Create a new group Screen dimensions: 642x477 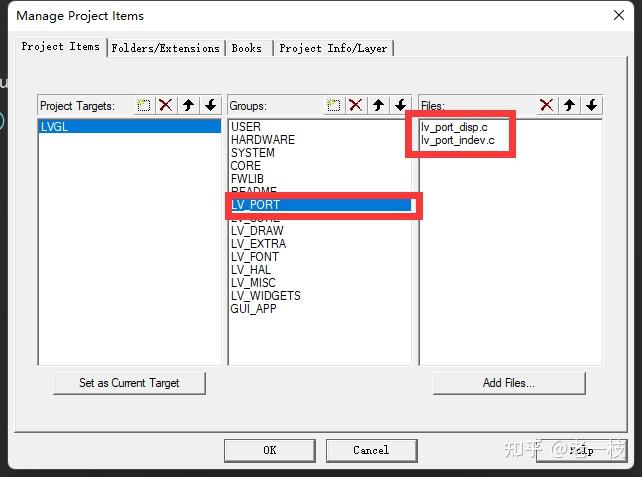pos(333,105)
